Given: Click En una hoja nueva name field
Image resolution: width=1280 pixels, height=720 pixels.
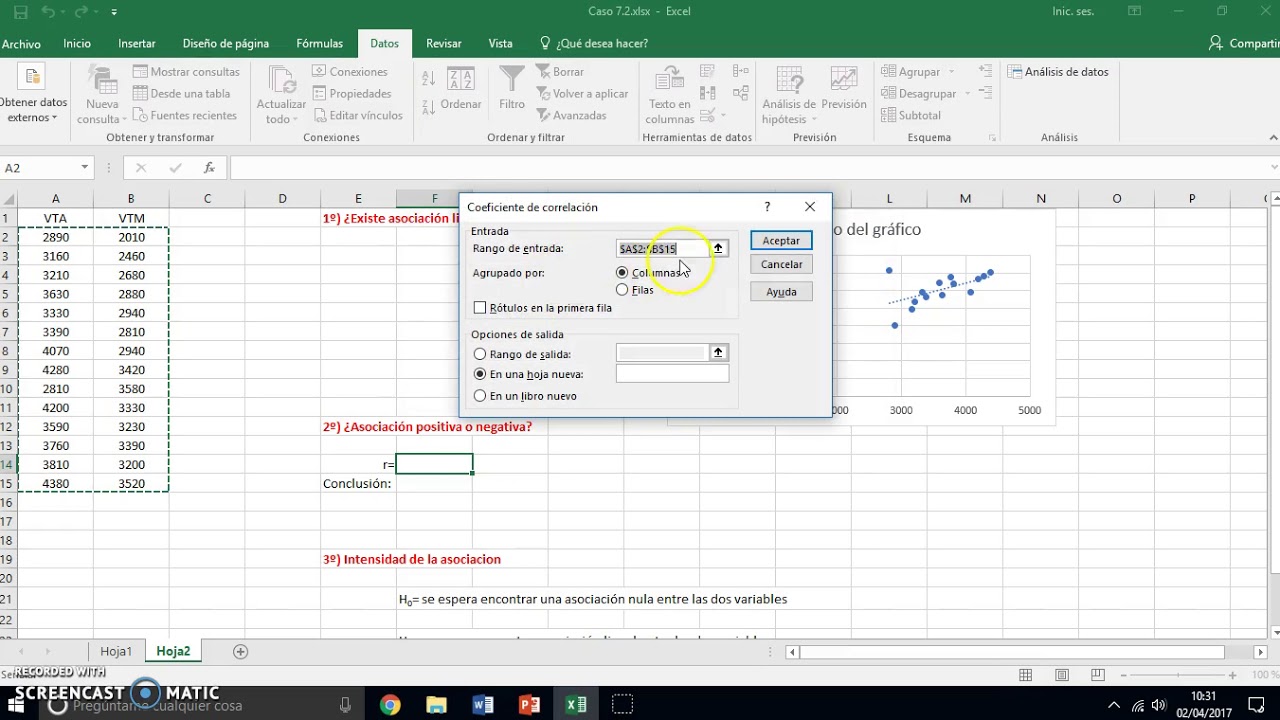Looking at the screenshot, I should pos(672,374).
